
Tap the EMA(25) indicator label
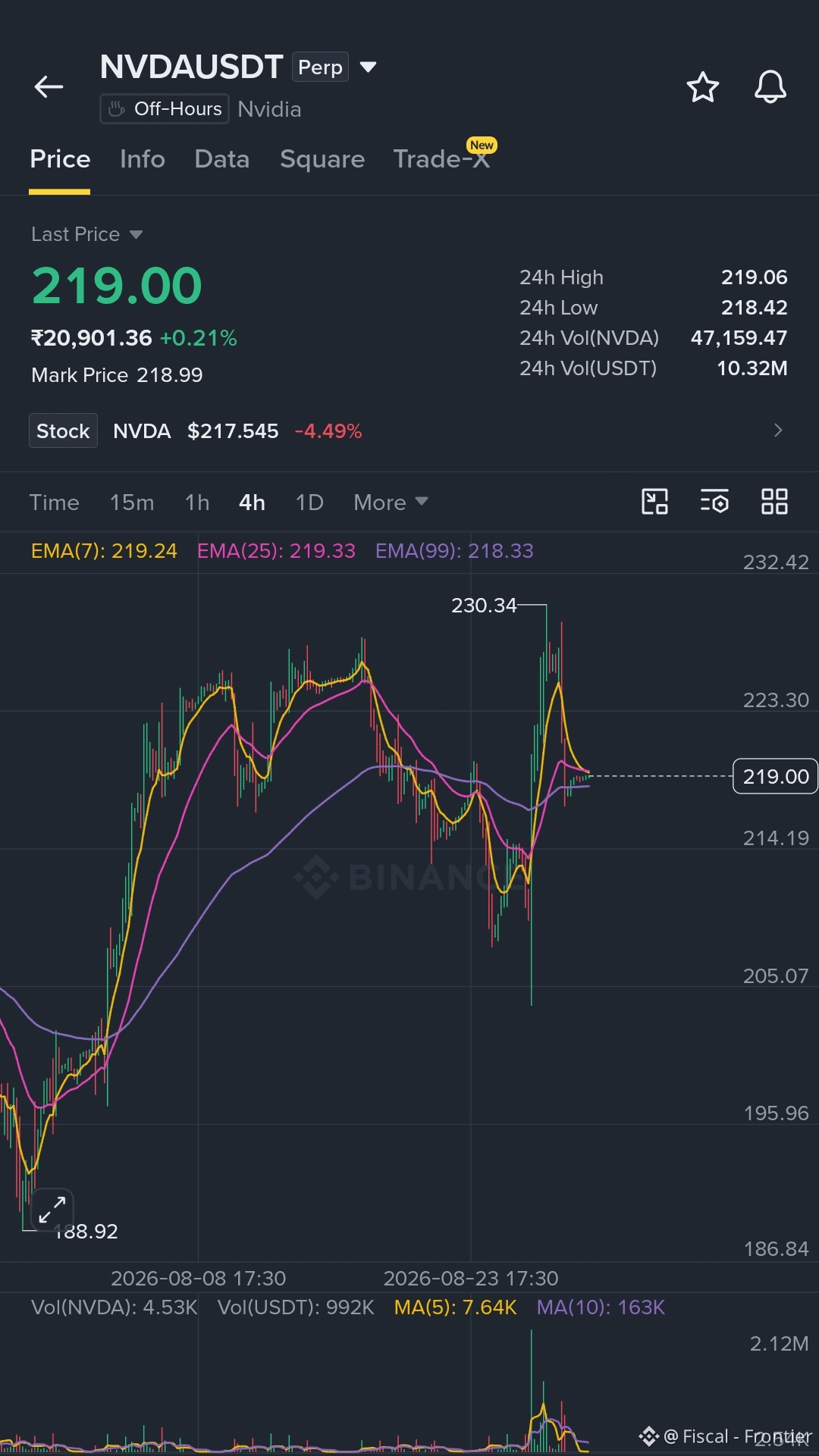pyautogui.click(x=276, y=550)
